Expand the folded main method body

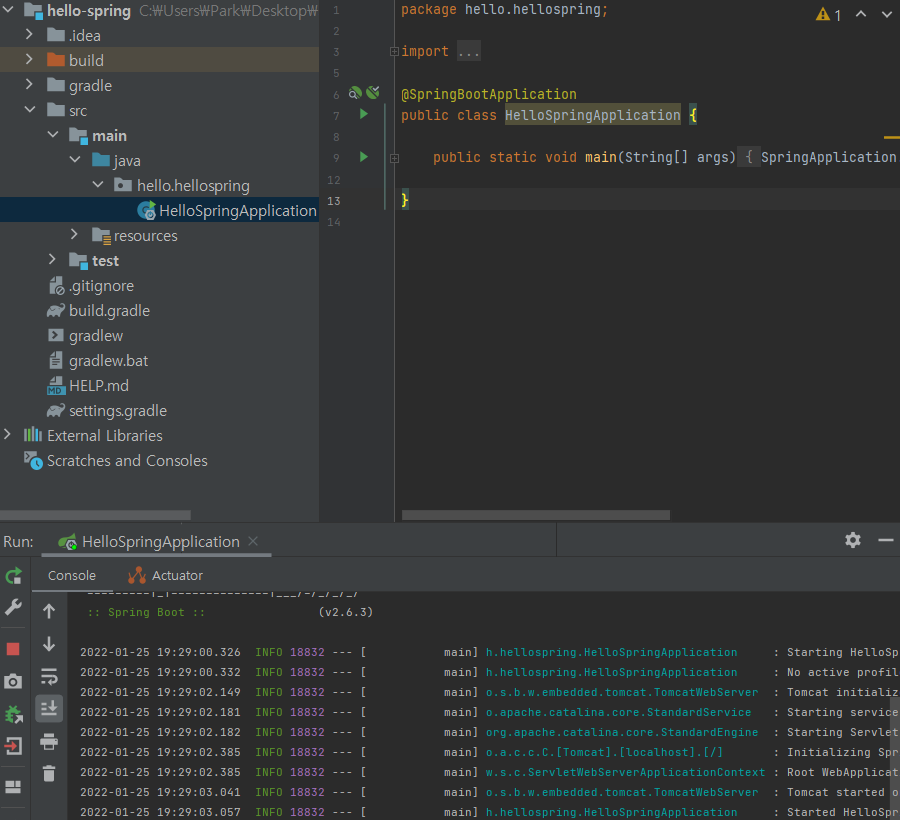394,158
